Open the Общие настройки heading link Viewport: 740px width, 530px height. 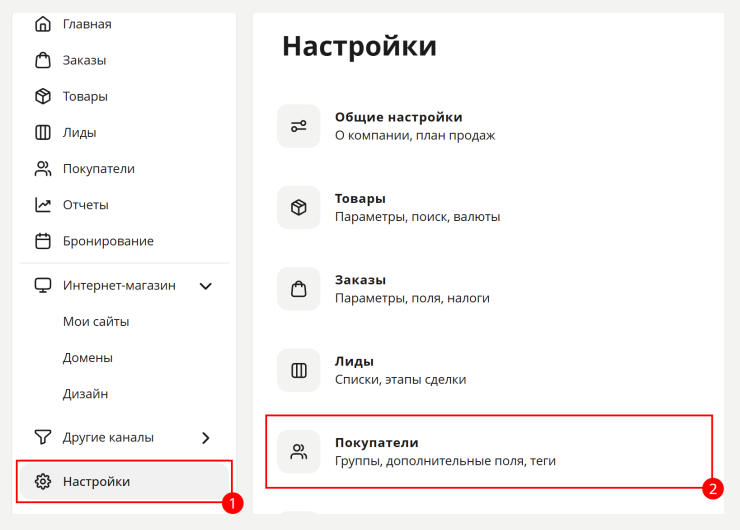[x=399, y=117]
